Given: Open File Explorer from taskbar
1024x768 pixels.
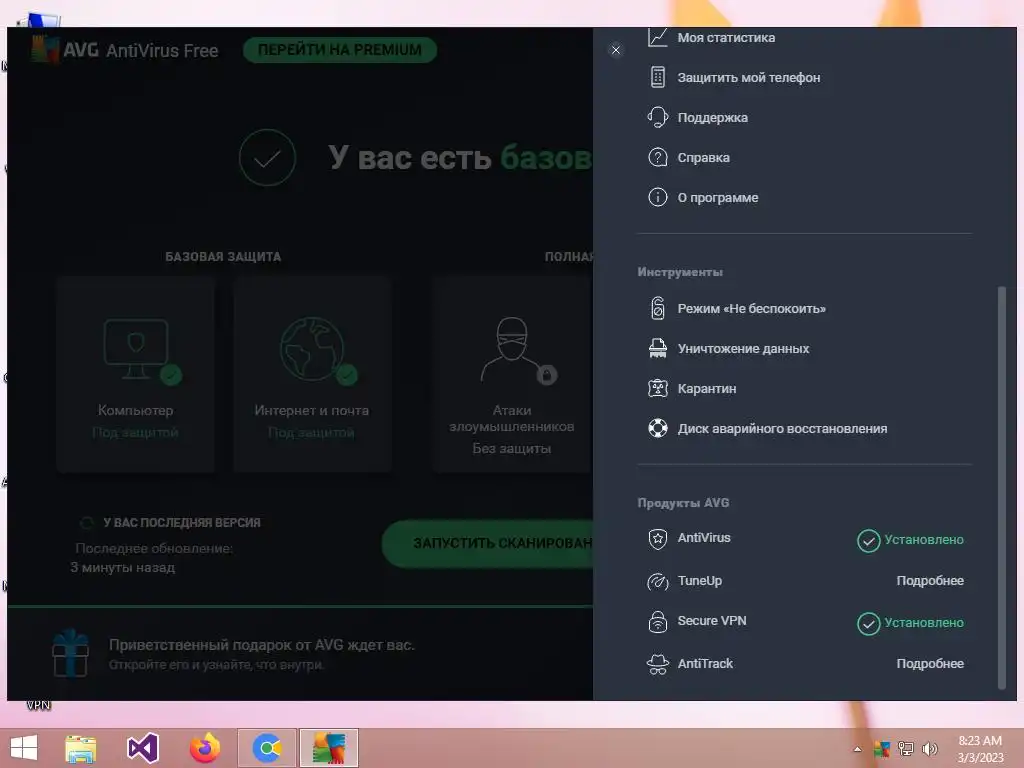Looking at the screenshot, I should pyautogui.click(x=81, y=748).
